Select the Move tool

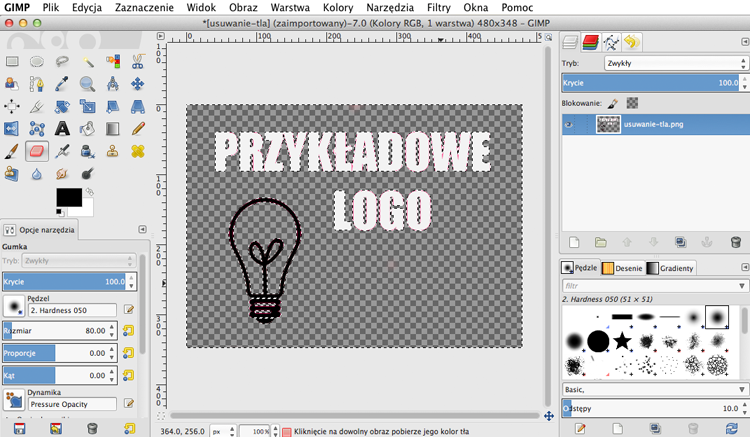tap(138, 84)
